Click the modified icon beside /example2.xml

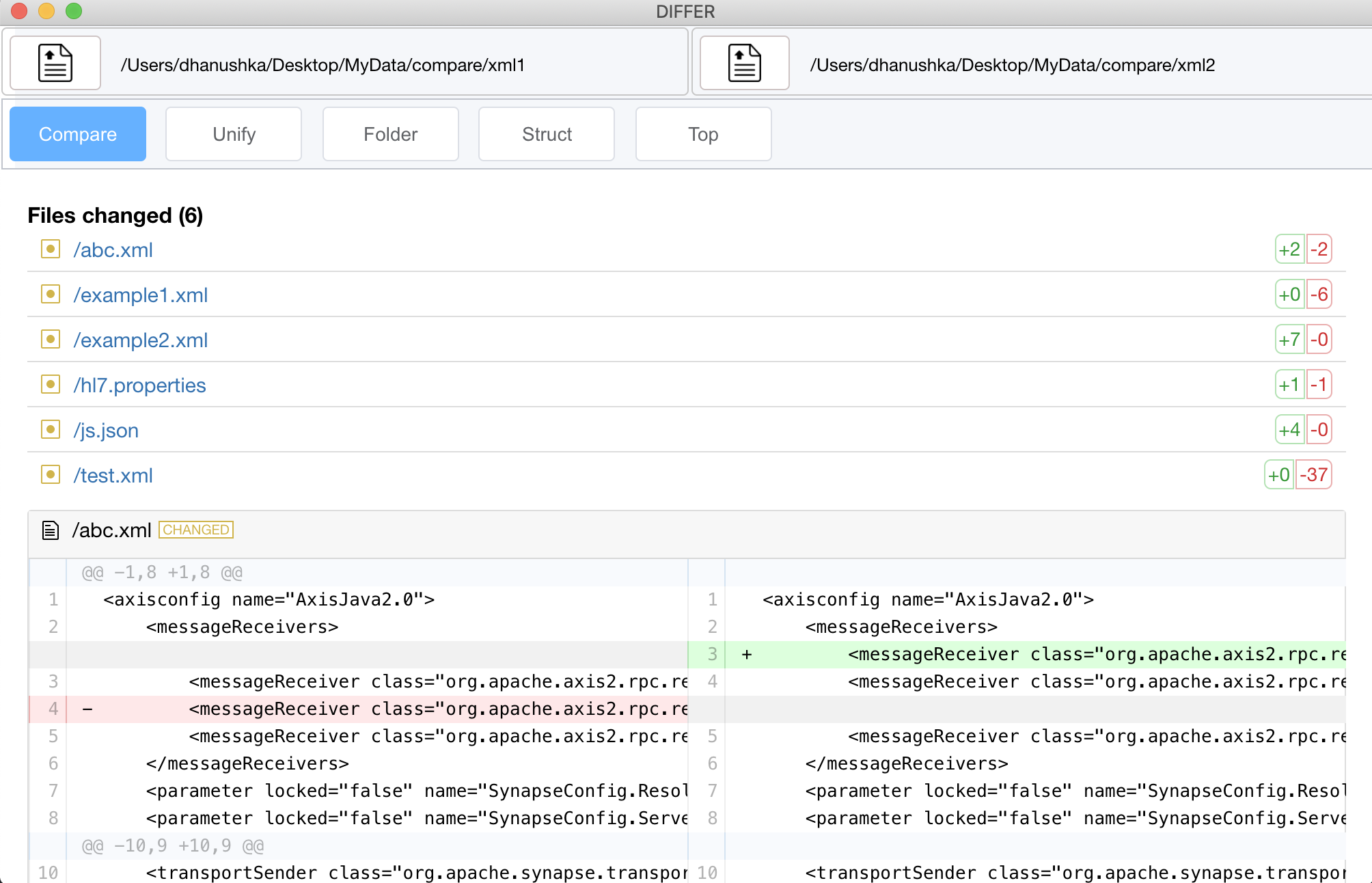click(x=51, y=340)
